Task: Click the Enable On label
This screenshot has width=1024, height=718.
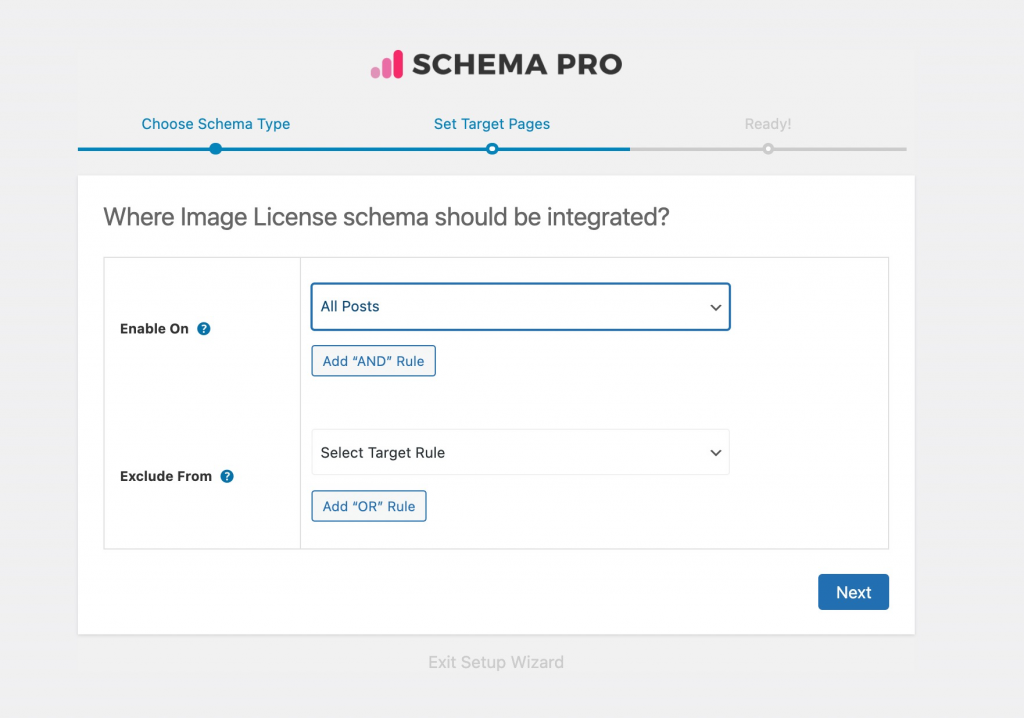Action: [154, 328]
